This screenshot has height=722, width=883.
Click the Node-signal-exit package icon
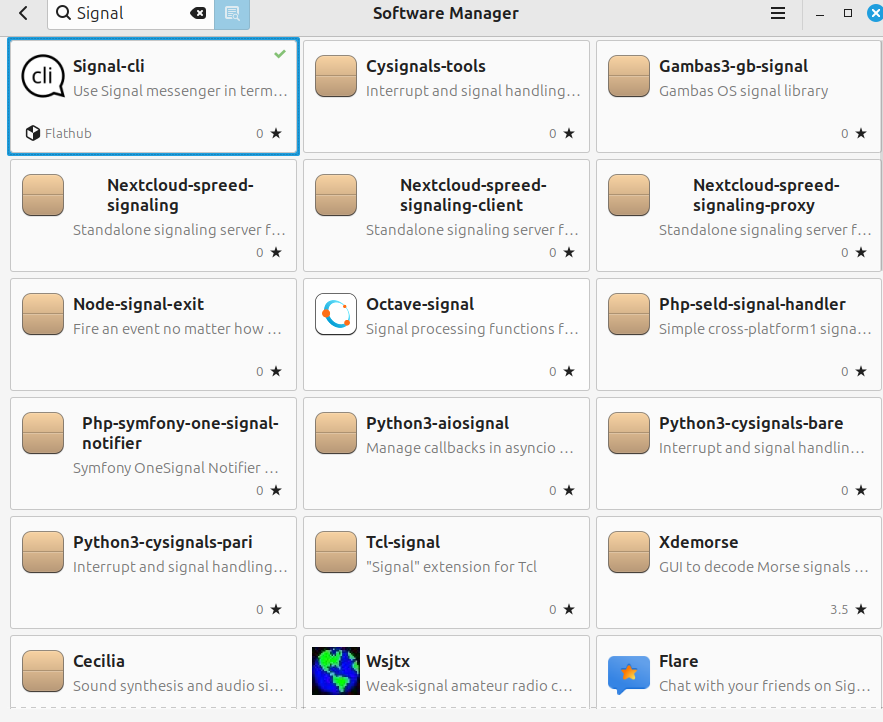tap(43, 314)
